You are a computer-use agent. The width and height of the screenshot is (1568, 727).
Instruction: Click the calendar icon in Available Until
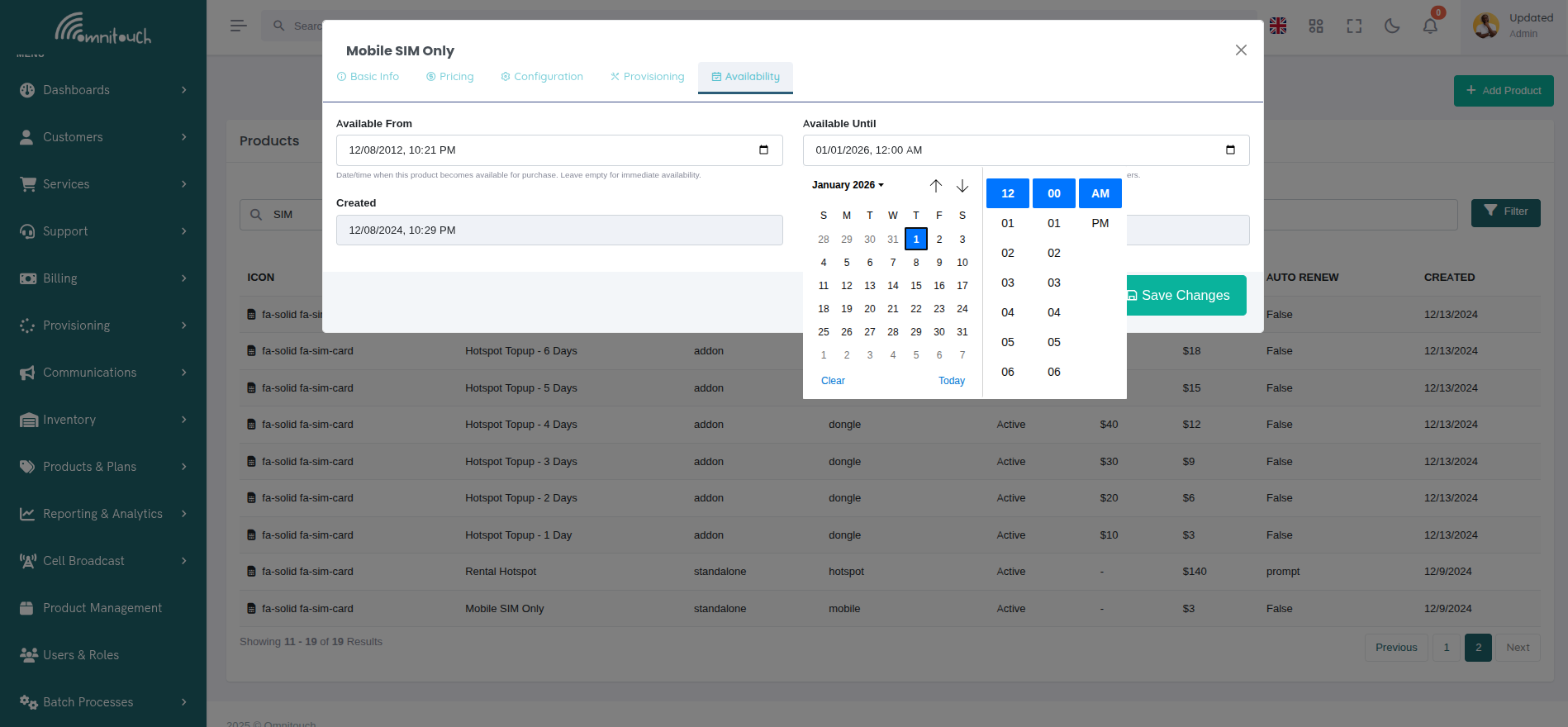pos(1230,150)
